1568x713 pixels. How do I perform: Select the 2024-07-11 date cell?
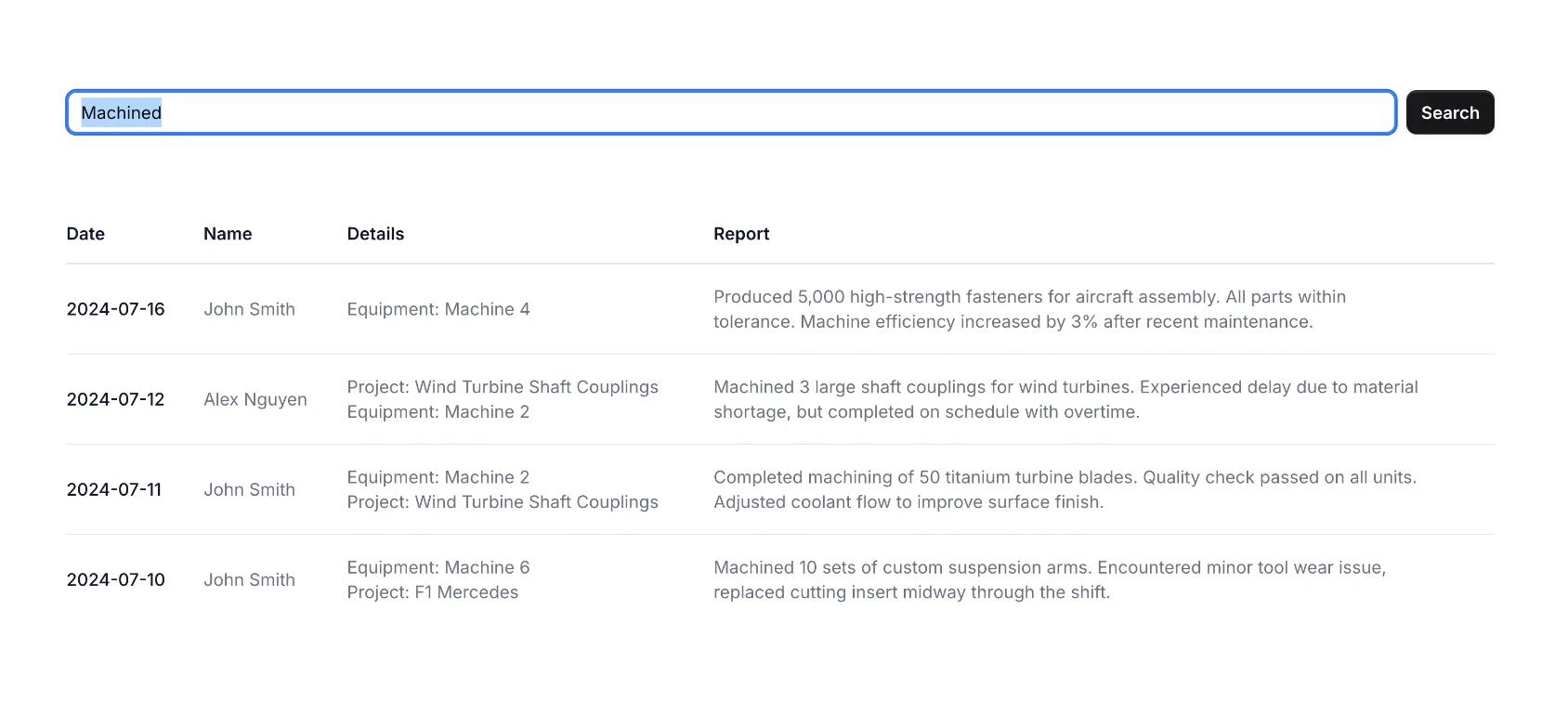click(113, 489)
